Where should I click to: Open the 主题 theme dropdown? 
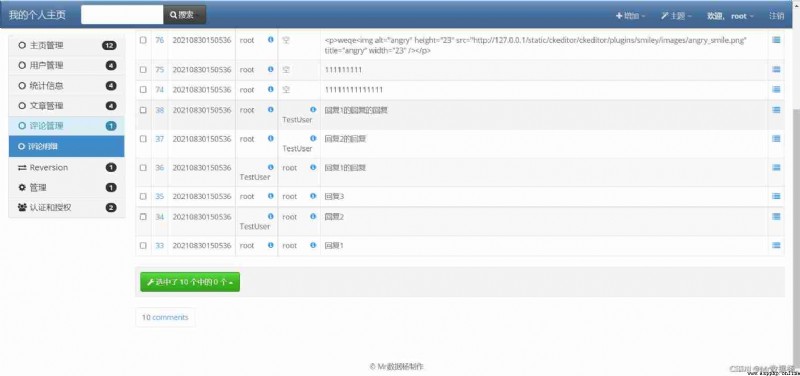pos(677,16)
